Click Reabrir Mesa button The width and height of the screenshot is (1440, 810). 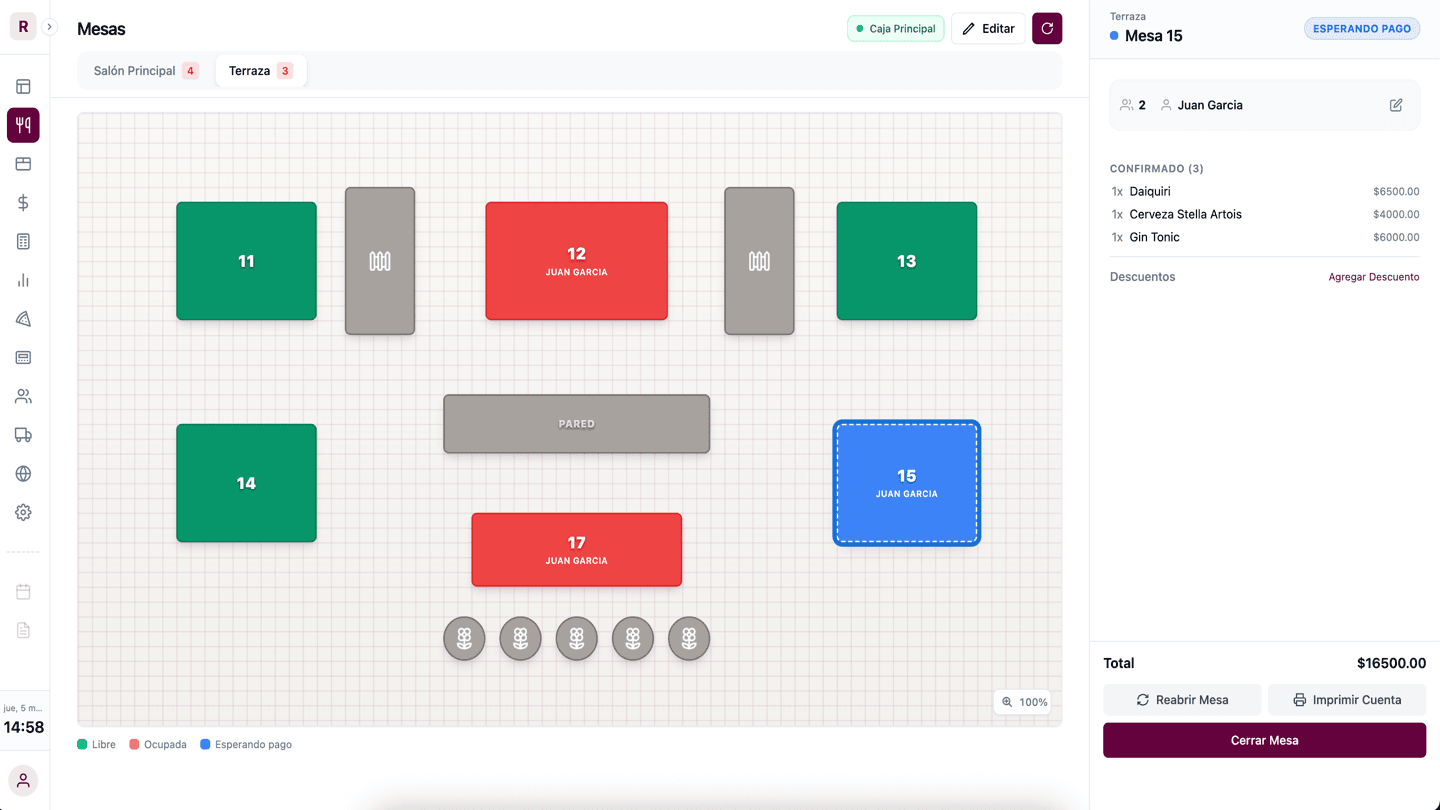pyautogui.click(x=1181, y=700)
